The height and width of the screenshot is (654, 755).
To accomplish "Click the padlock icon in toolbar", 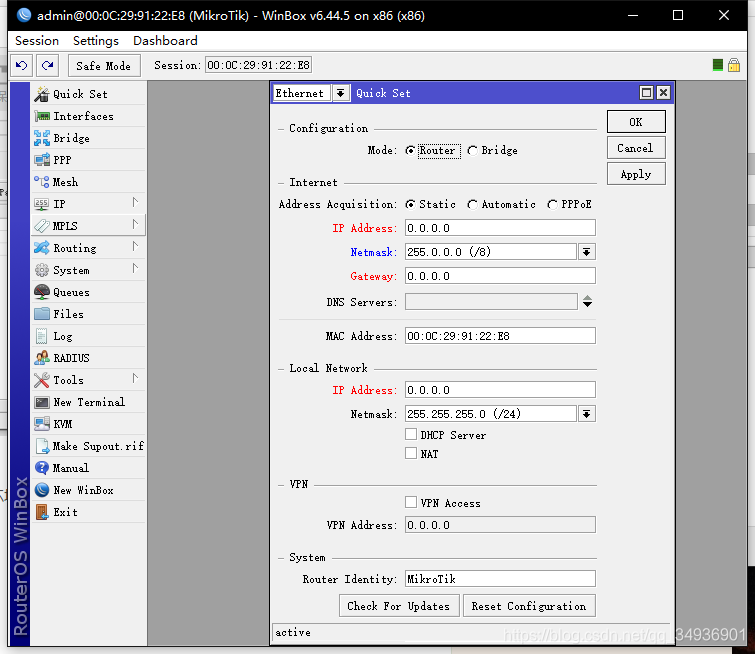I will pos(734,65).
